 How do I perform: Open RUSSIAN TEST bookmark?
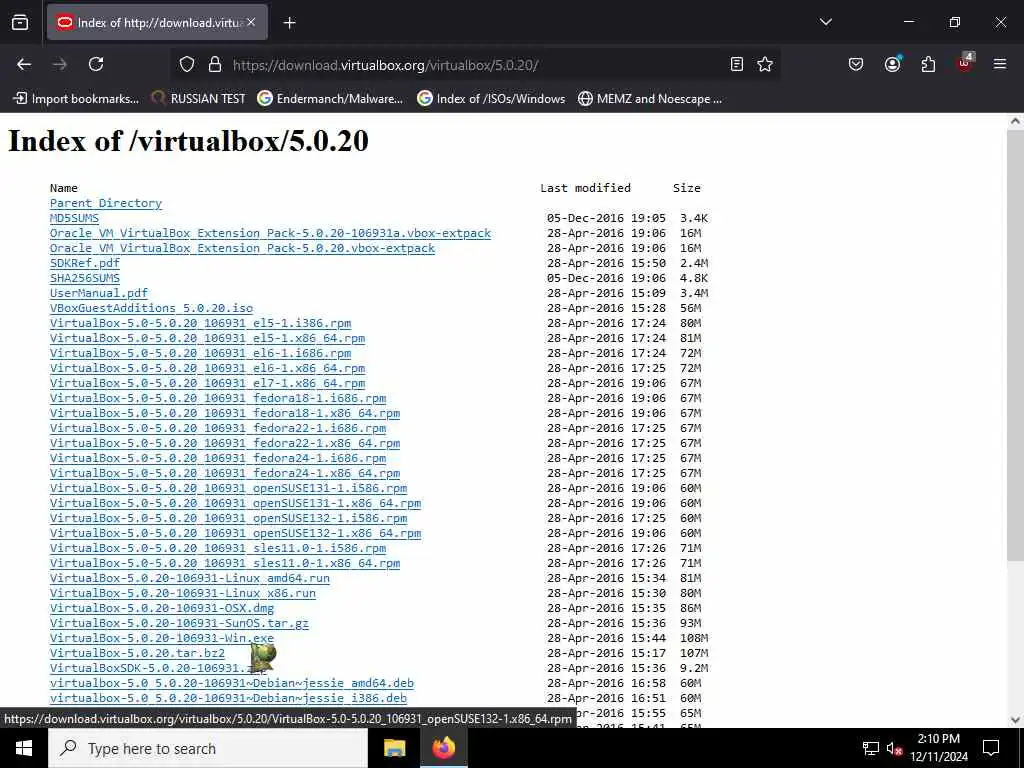pyautogui.click(x=199, y=99)
